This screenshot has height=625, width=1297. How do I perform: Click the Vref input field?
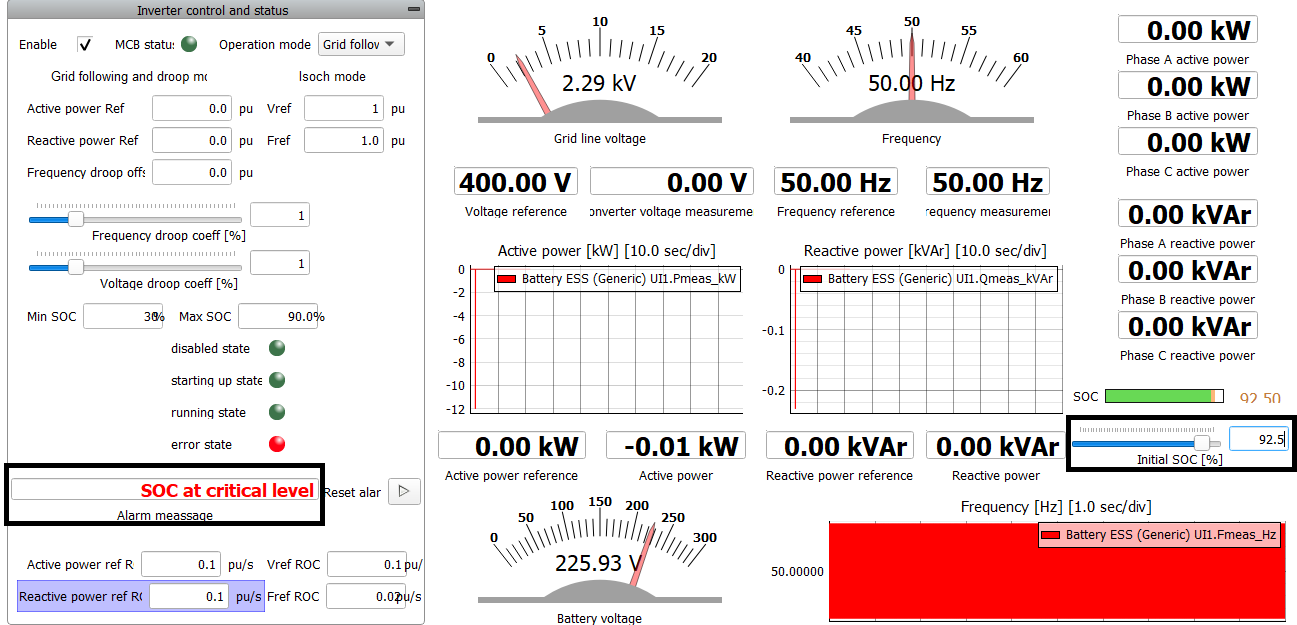(x=344, y=109)
